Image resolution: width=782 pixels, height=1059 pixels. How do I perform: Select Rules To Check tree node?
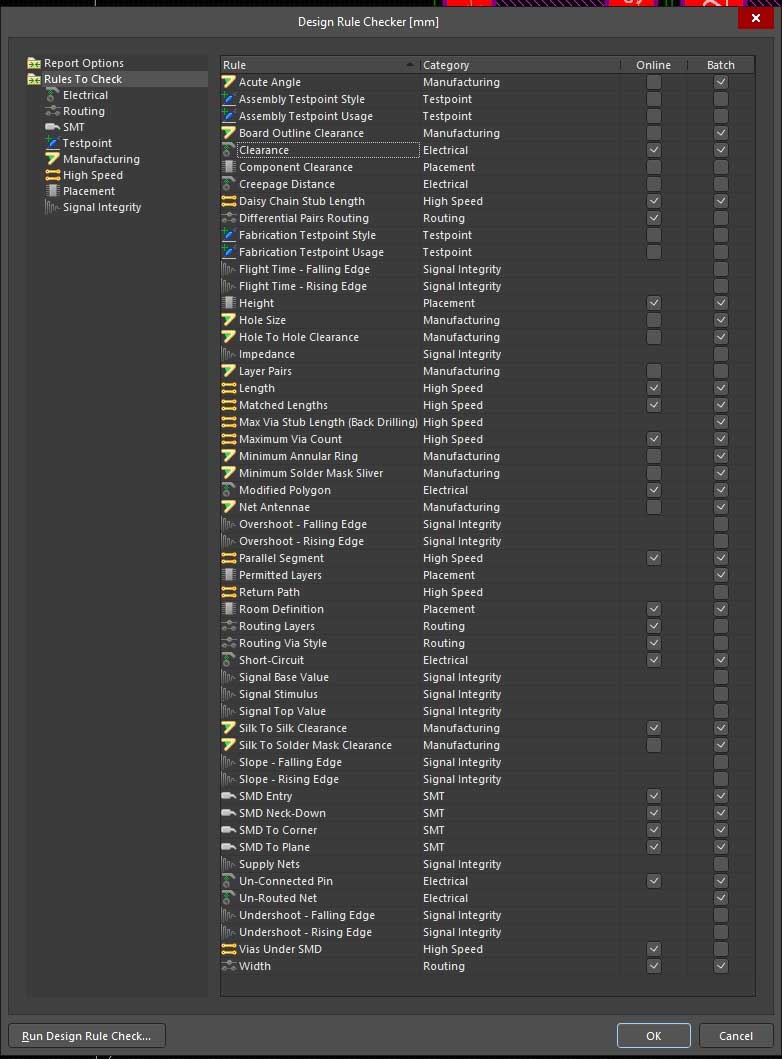point(83,79)
